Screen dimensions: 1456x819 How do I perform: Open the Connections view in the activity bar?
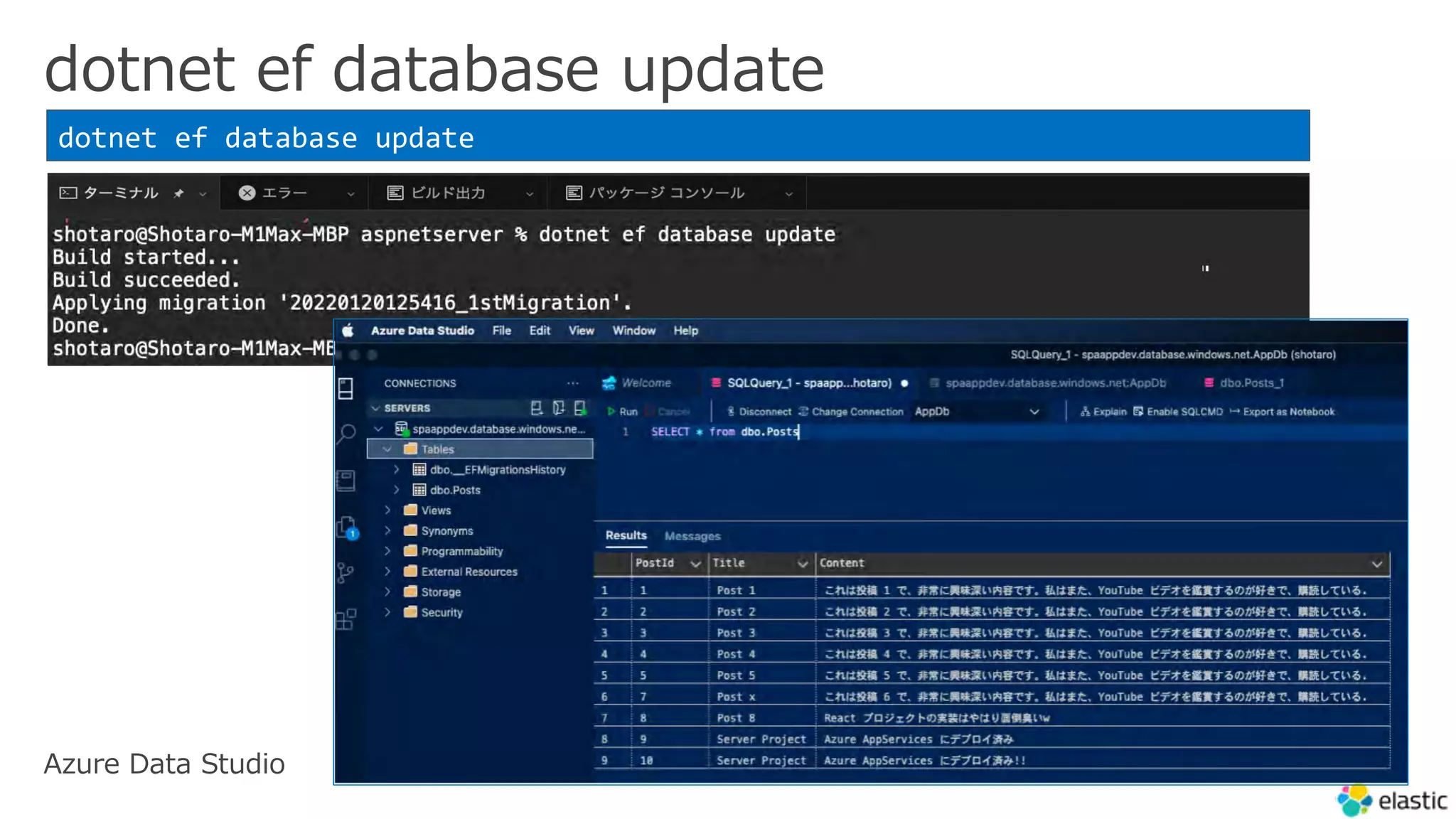pyautogui.click(x=346, y=388)
